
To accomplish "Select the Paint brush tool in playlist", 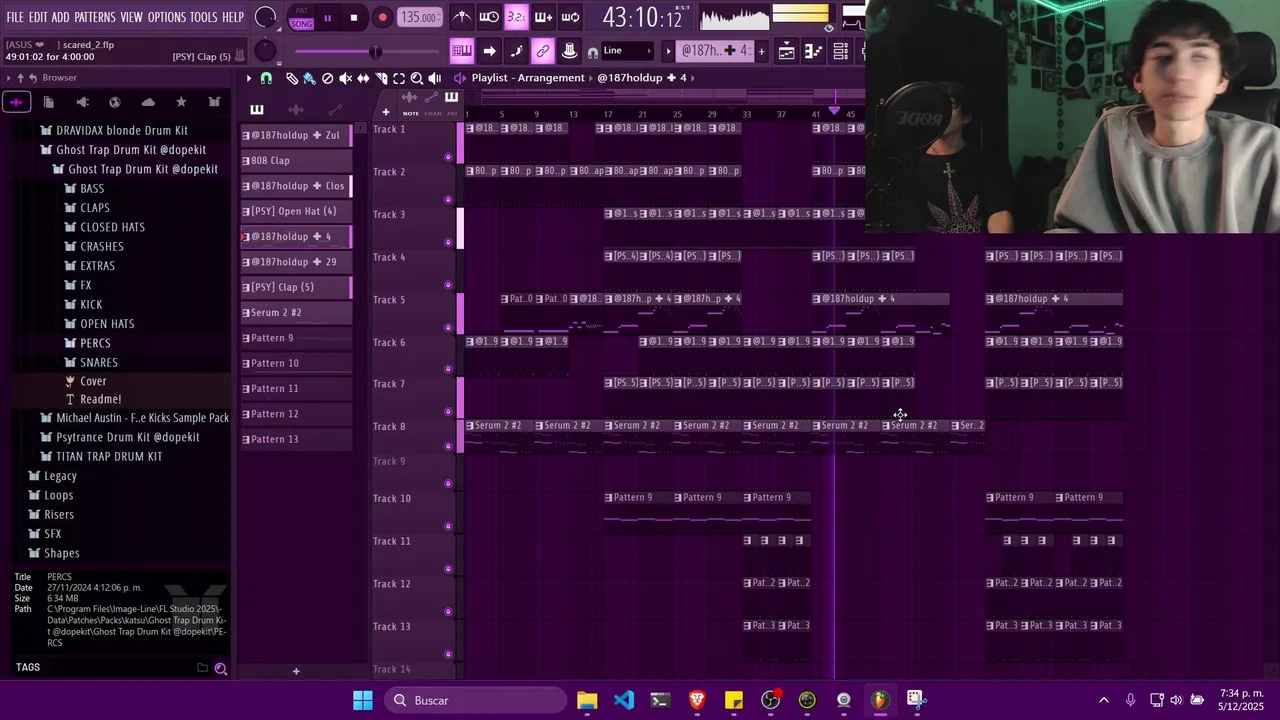I will (x=309, y=78).
